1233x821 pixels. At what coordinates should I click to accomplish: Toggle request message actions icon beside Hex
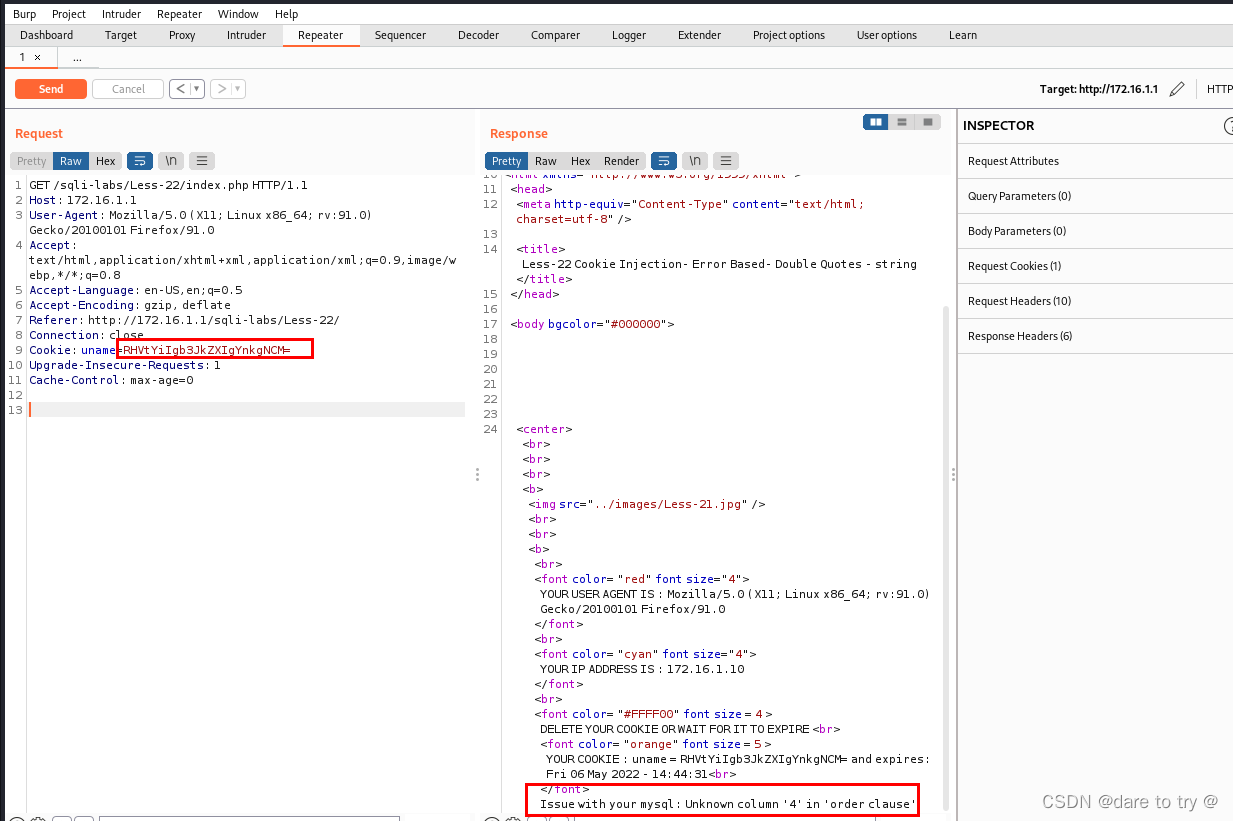coord(140,161)
